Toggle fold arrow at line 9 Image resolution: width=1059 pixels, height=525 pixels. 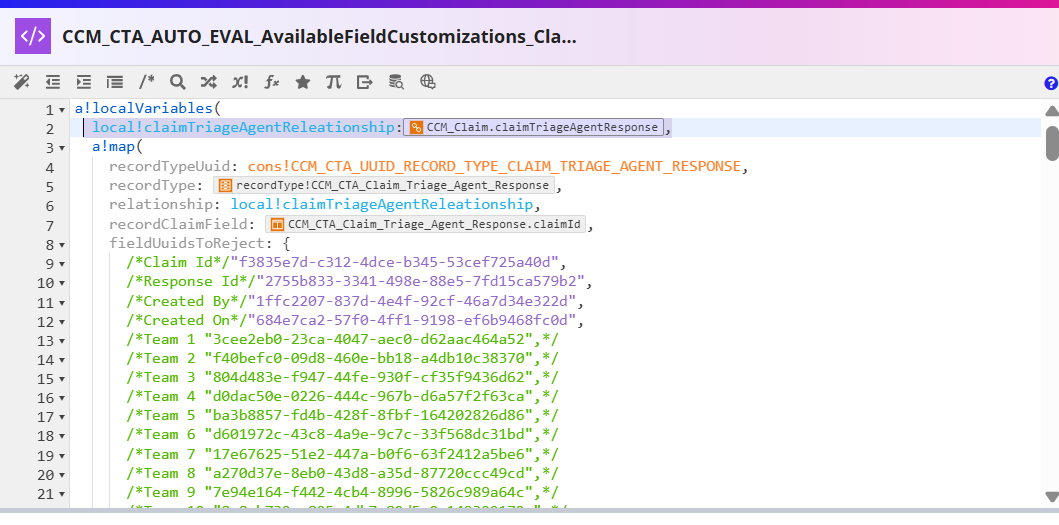point(62,264)
